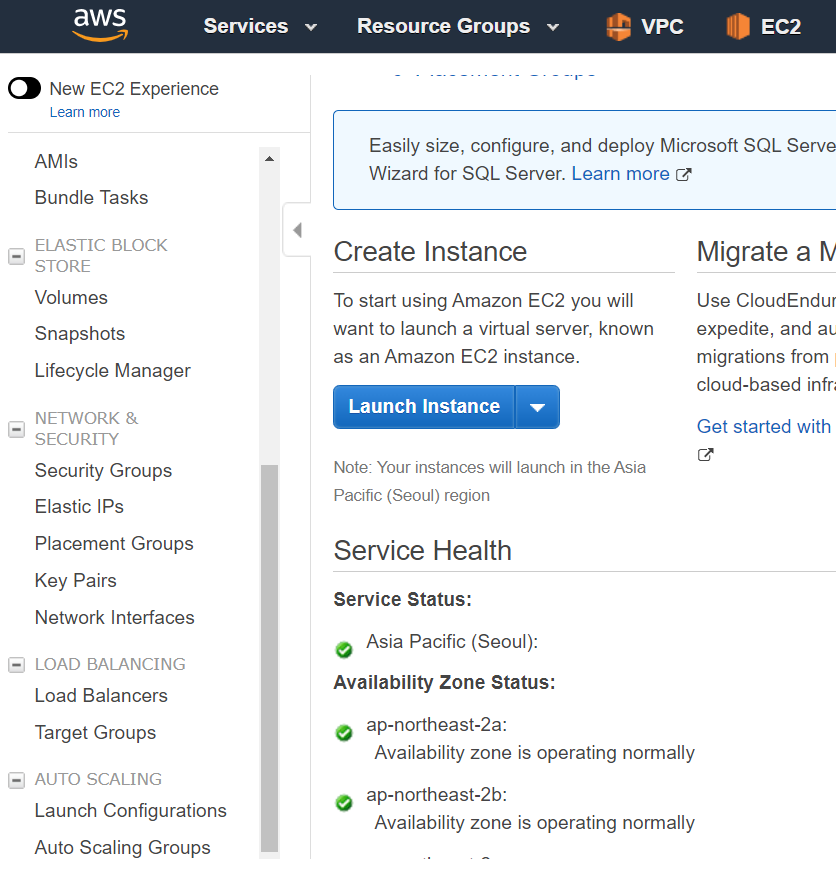Click the sidebar scrollbar thumb

[269, 657]
